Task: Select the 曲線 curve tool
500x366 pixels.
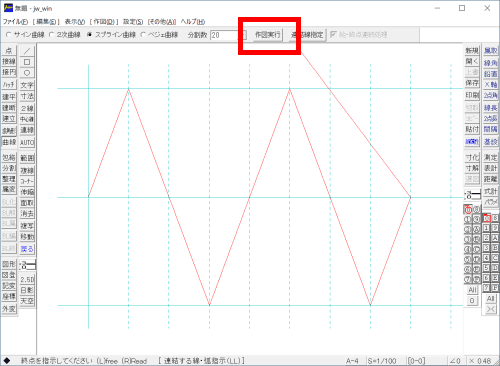Action: click(x=9, y=142)
